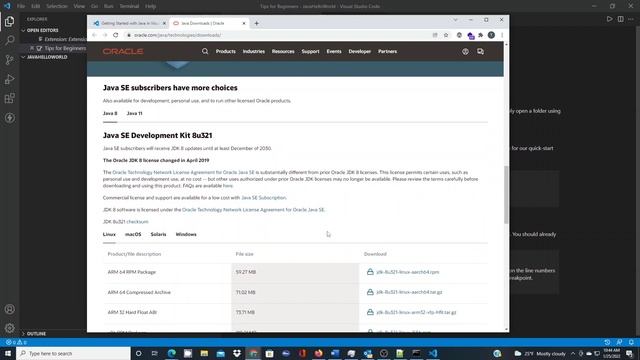Screen dimensions: 640x360
Task: Open the browser profile avatar
Action: [491, 35]
